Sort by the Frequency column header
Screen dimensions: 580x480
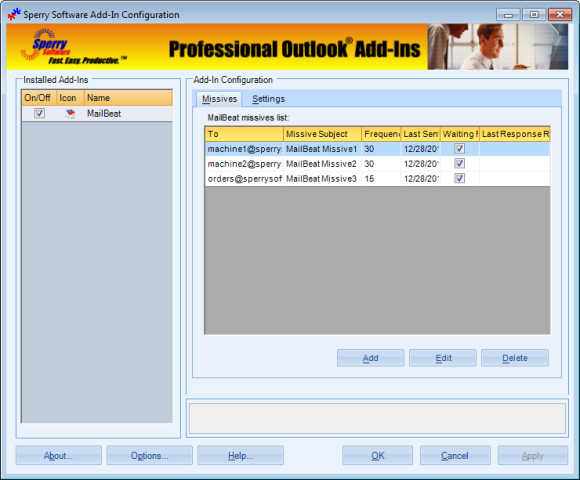pyautogui.click(x=381, y=134)
